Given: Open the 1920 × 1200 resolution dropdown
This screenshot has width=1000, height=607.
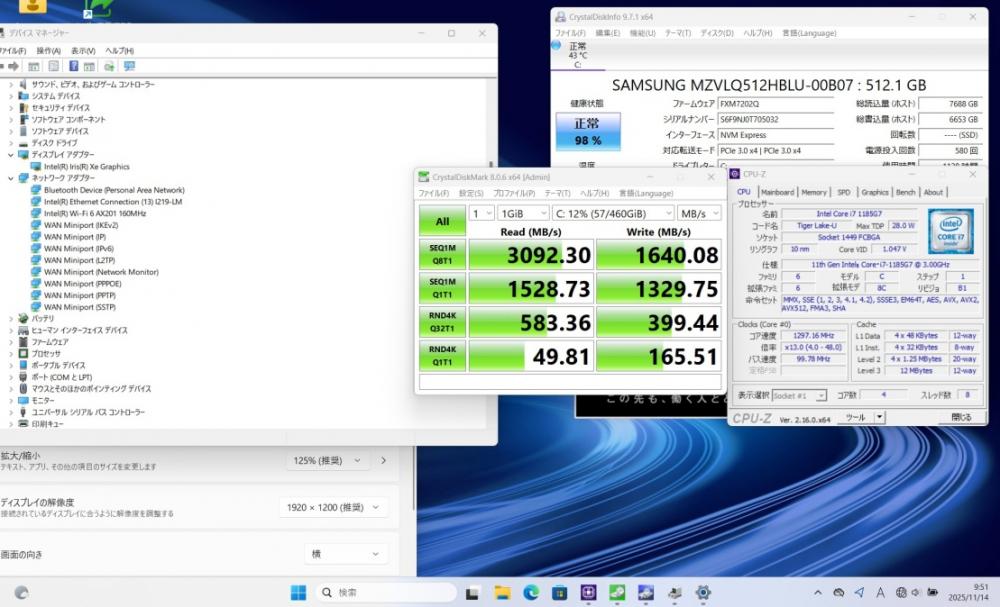Looking at the screenshot, I should point(332,508).
